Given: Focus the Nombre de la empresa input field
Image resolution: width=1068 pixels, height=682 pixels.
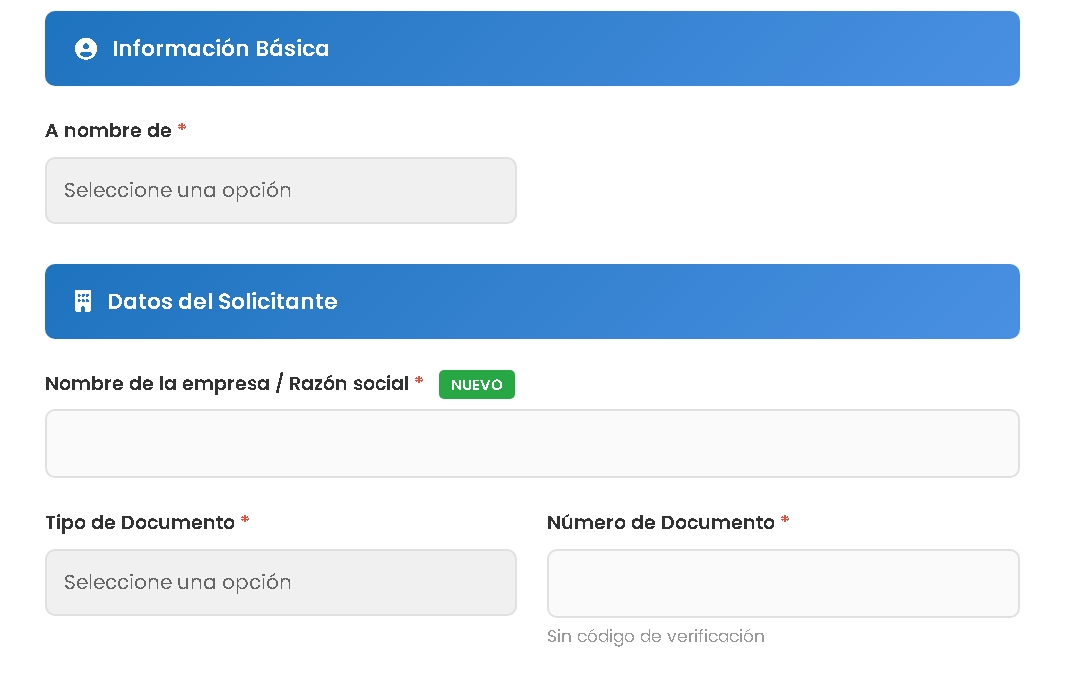Looking at the screenshot, I should pyautogui.click(x=532, y=443).
